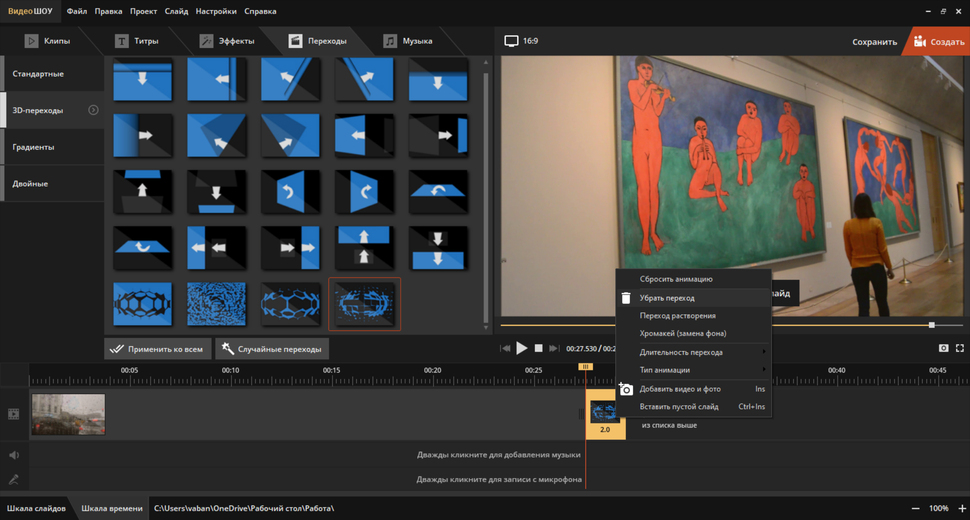
Task: Select the Стандартные transitions category
Action: [52, 74]
